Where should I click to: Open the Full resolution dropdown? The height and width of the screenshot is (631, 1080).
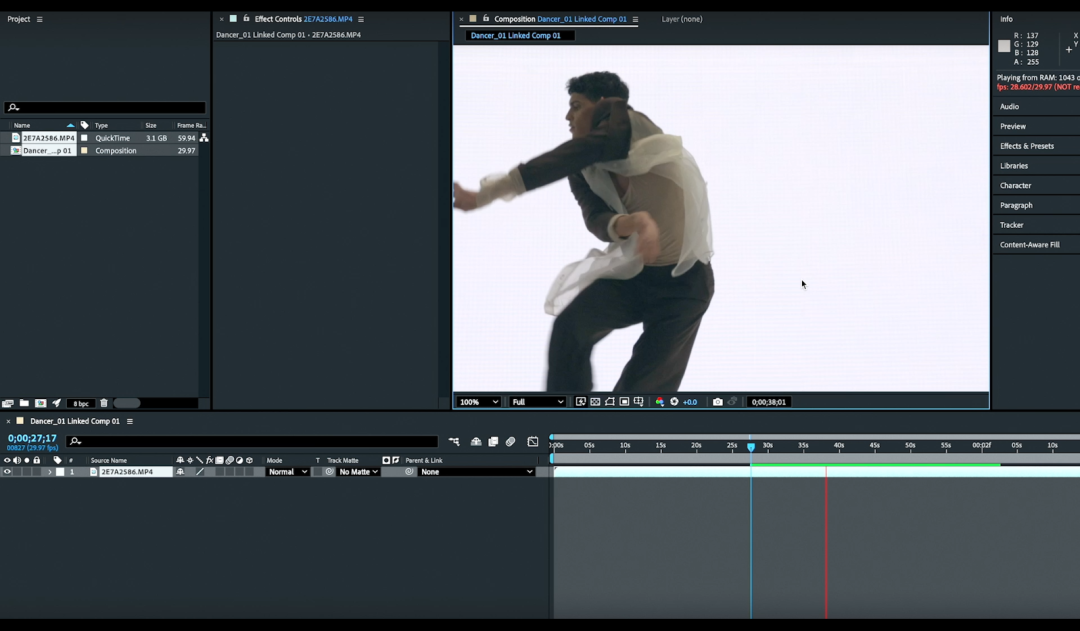(537, 402)
